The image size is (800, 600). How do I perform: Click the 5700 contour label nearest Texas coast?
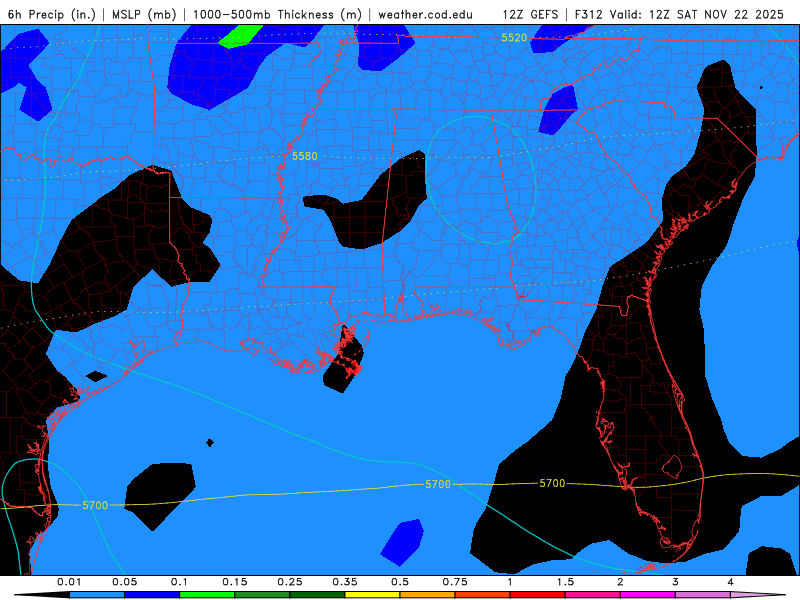coord(95,505)
